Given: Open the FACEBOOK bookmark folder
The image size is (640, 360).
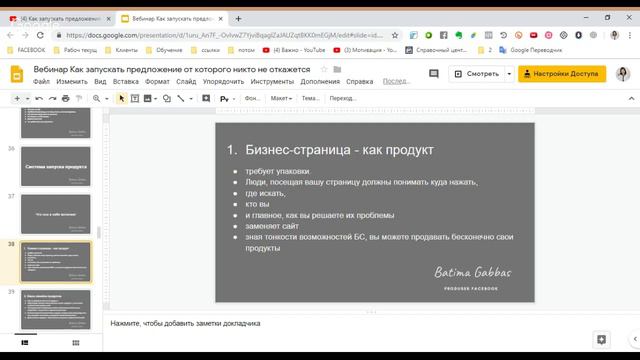Looking at the screenshot, I should pyautogui.click(x=27, y=50).
